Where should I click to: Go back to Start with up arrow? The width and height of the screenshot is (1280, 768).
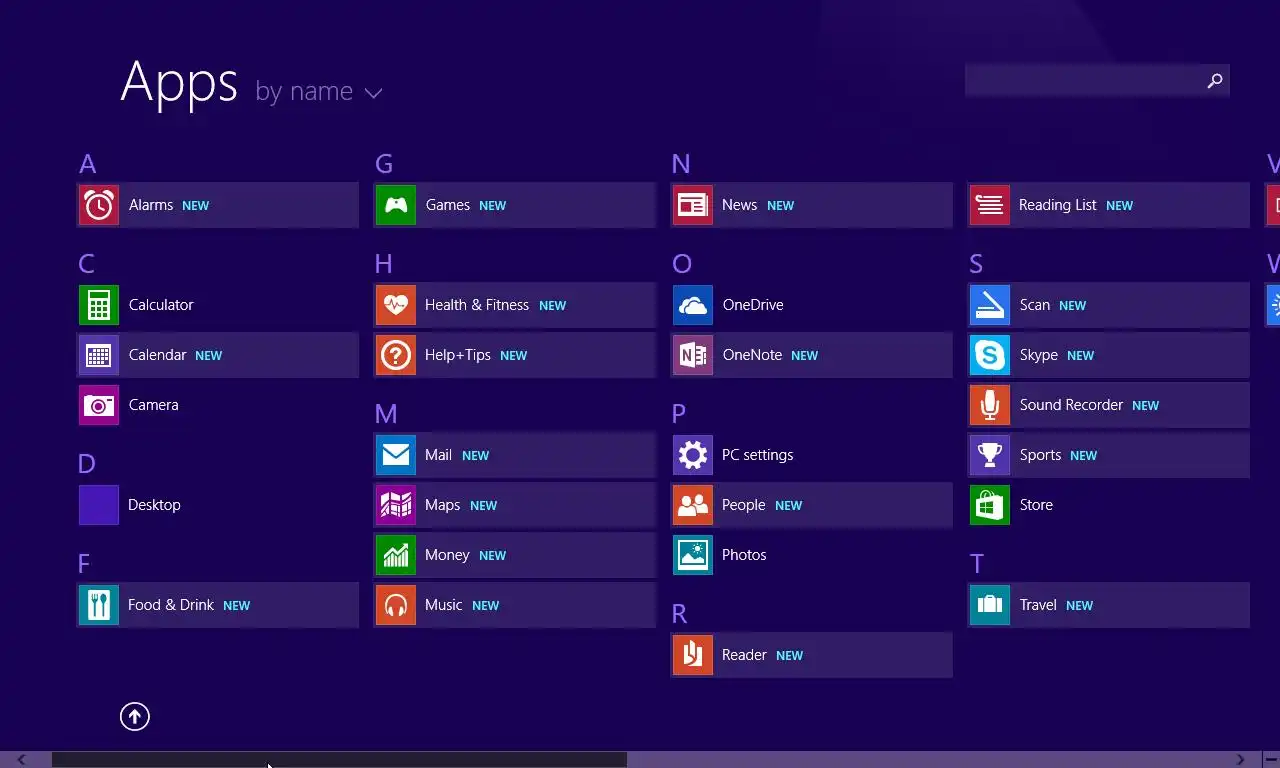[x=135, y=716]
